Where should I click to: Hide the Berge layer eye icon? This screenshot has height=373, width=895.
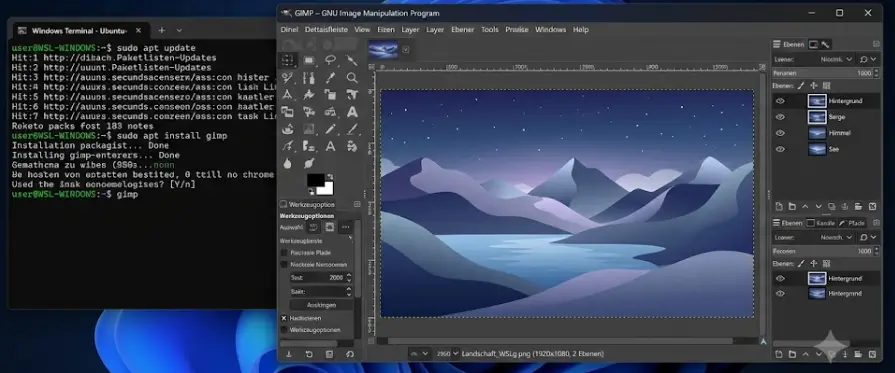coord(780,117)
